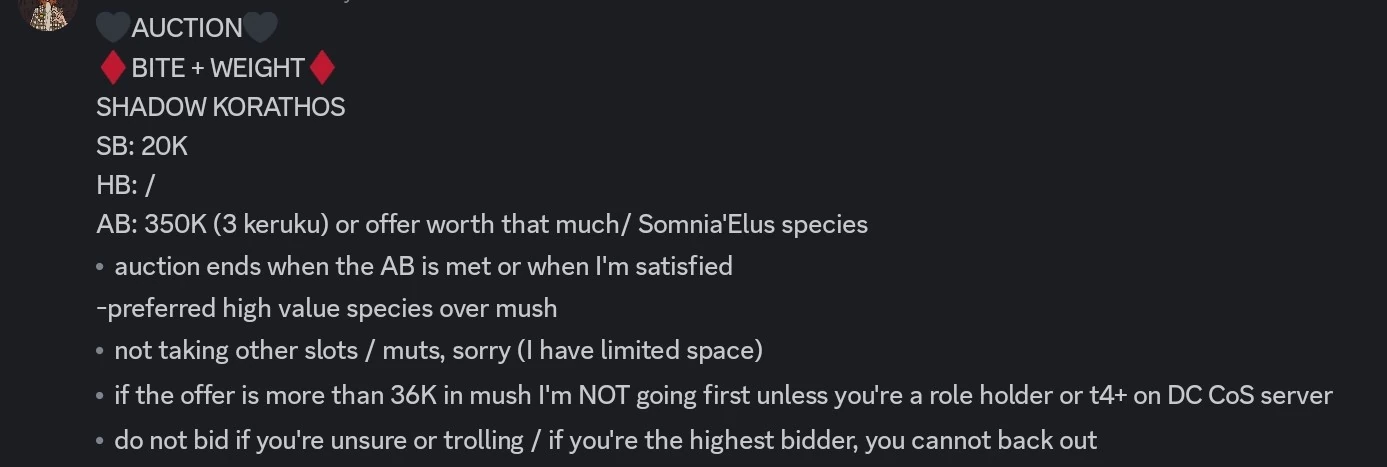Click the AUCTION heading text
This screenshot has height=467, width=1387.
tap(187, 28)
